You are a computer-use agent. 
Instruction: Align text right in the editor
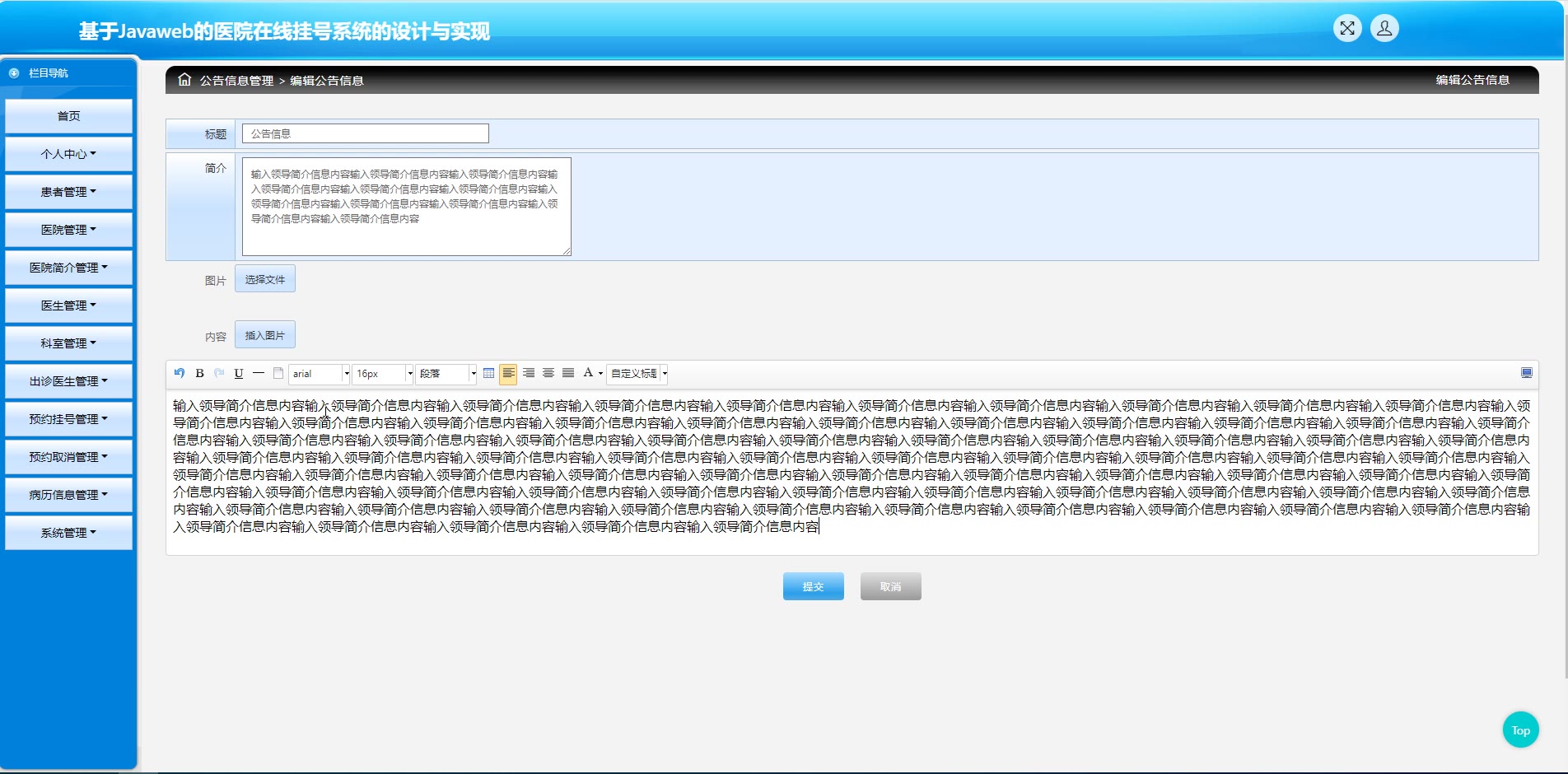point(529,373)
